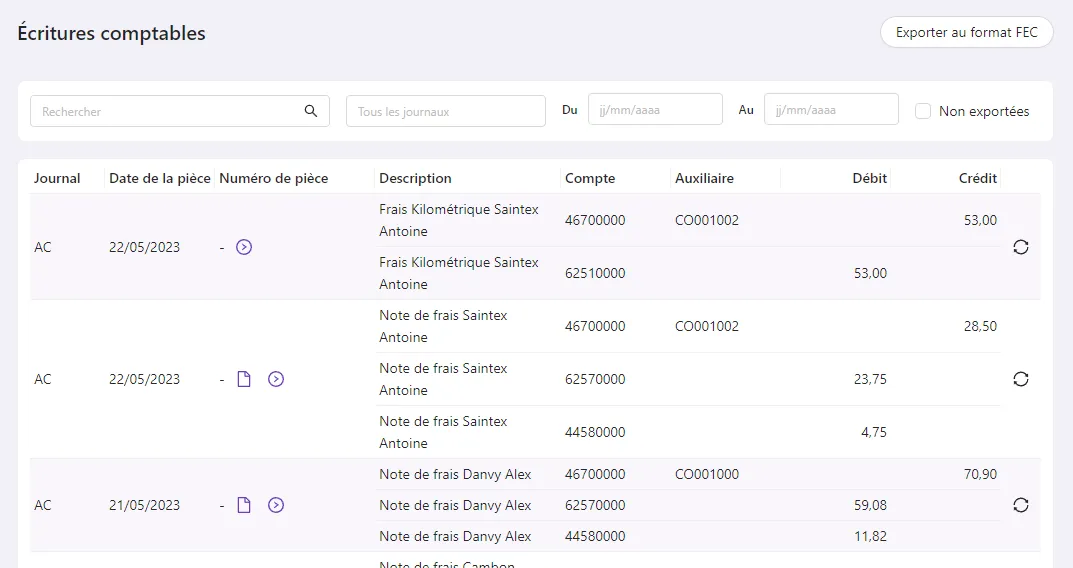The image size is (1073, 568).
Task: Select auxiliaire CO001000 cell for Danvy Alex
Action: click(707, 474)
